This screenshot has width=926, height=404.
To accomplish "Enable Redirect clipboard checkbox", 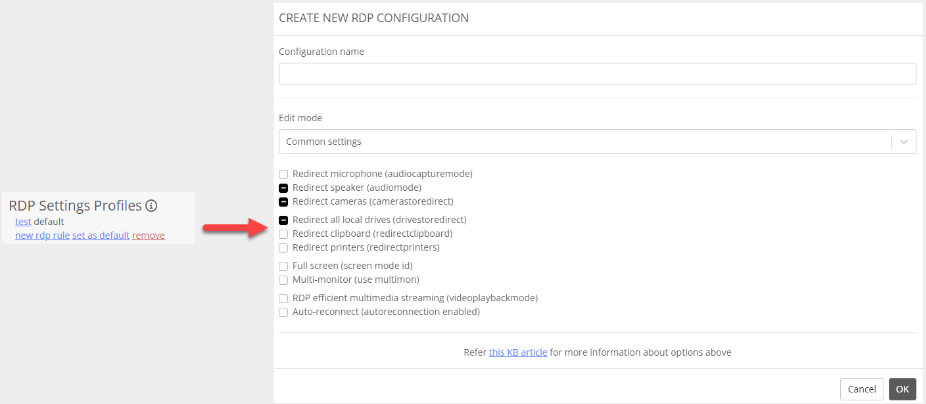I will point(284,233).
